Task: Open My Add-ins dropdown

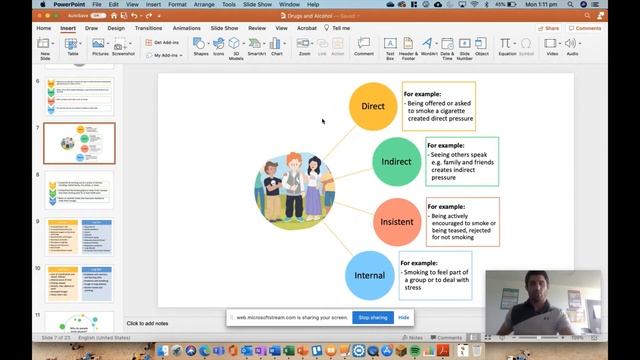Action: [164, 55]
